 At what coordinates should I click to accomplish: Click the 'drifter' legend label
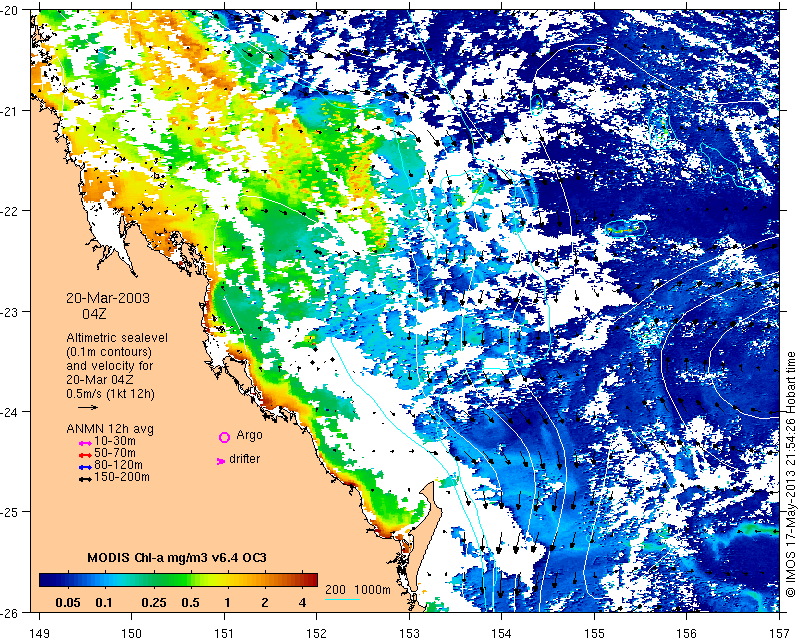(x=244, y=459)
